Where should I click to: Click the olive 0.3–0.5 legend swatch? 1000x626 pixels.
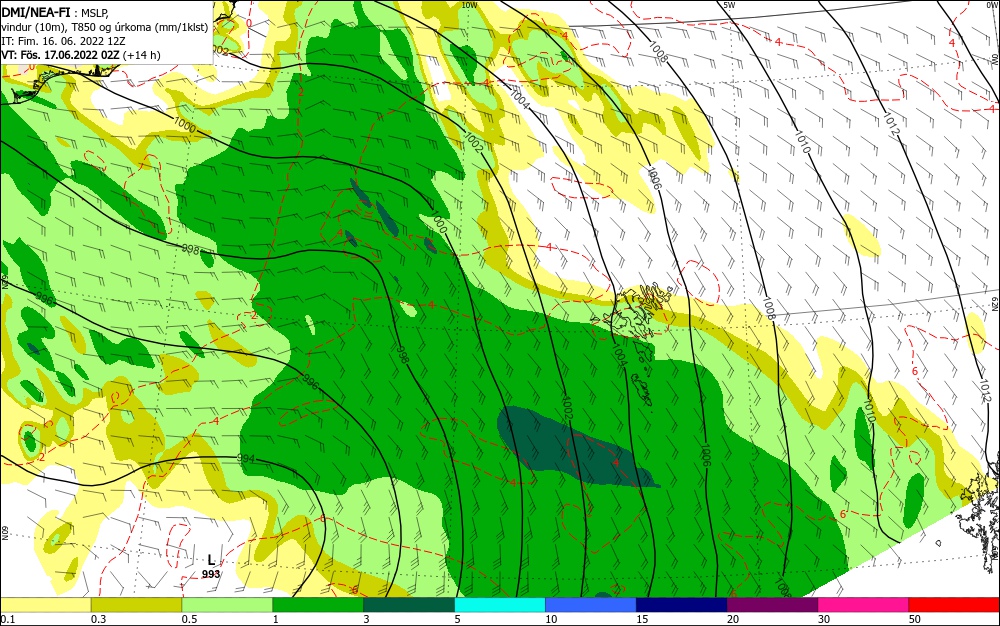pyautogui.click(x=136, y=605)
